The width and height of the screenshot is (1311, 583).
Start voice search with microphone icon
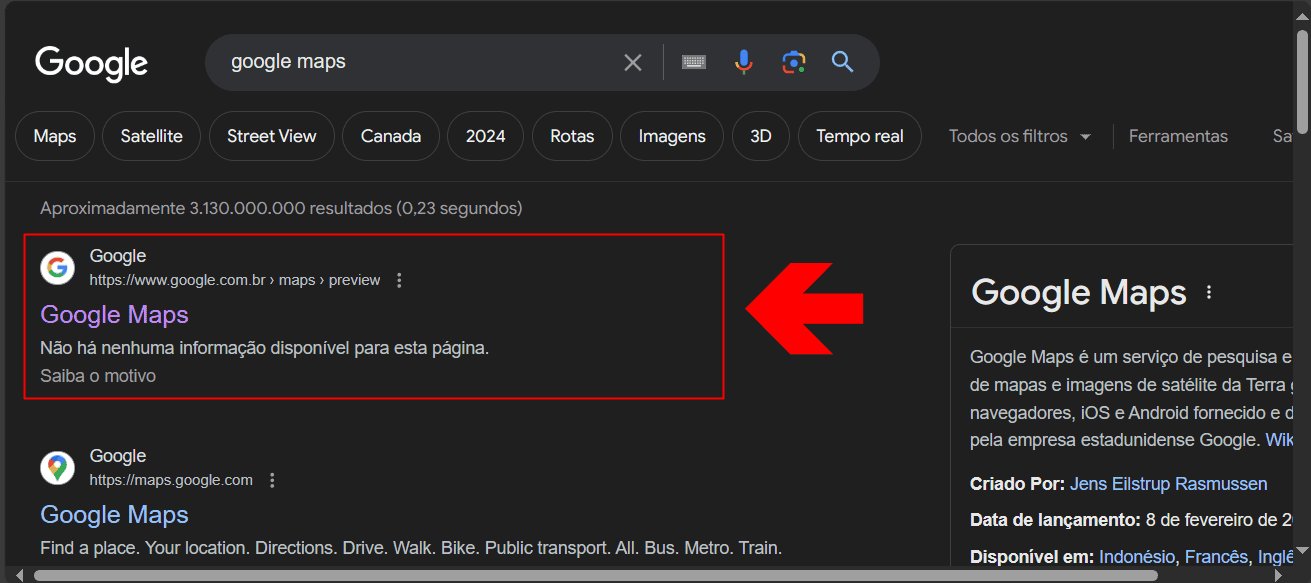pos(743,62)
